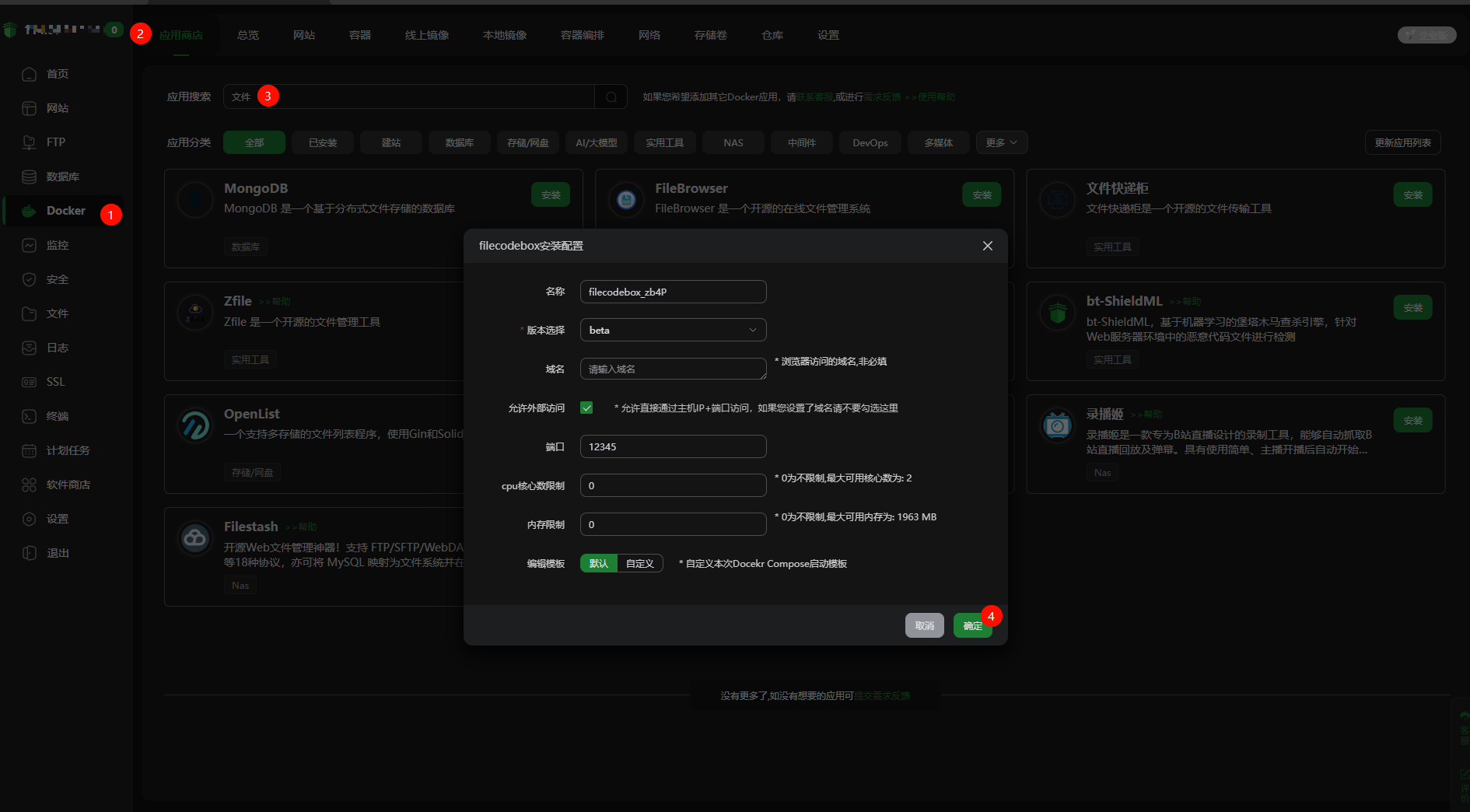Expand the 更多 category dropdown

(x=1001, y=142)
